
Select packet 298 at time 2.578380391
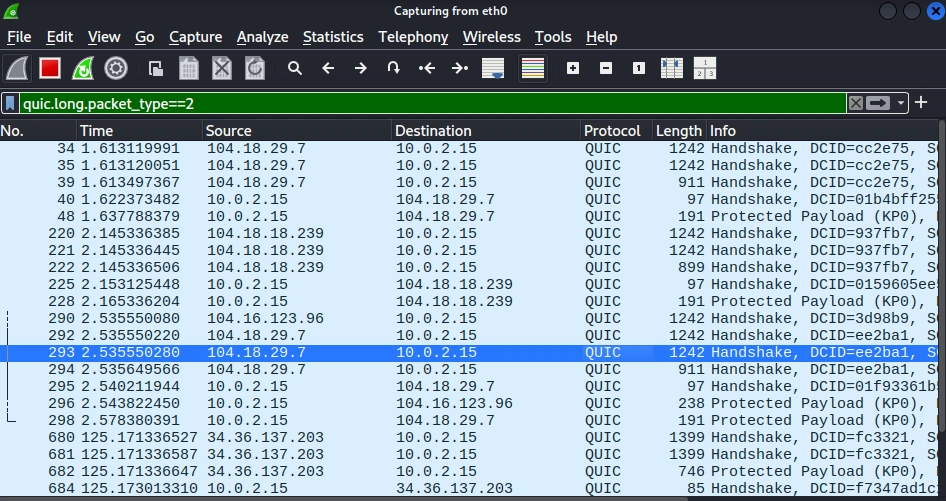[469, 420]
